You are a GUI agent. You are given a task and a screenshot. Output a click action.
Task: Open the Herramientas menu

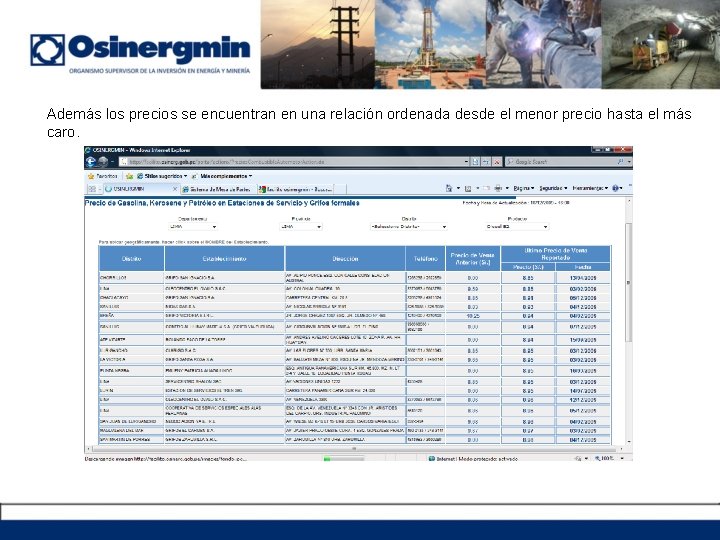590,188
